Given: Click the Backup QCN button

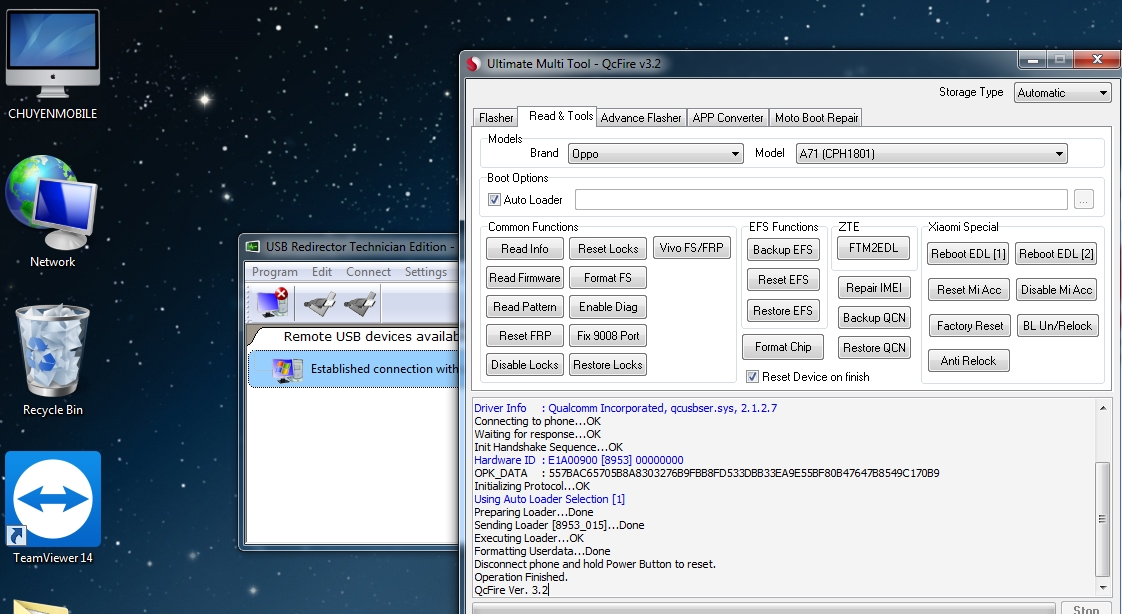Looking at the screenshot, I should point(874,318).
